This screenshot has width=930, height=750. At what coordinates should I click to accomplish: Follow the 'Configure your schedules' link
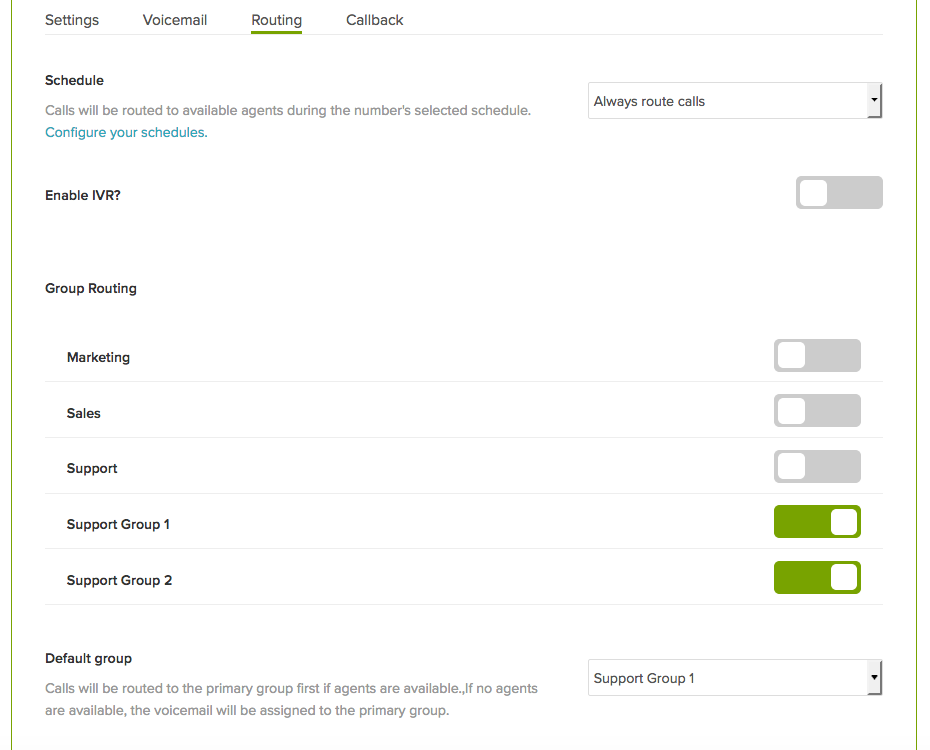pos(126,132)
